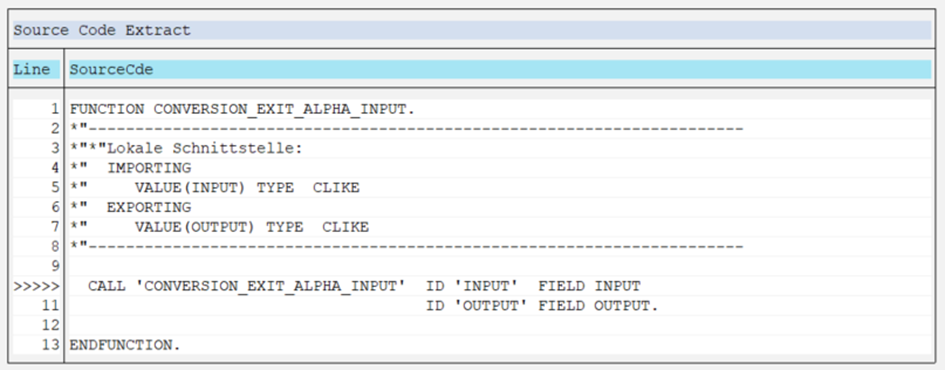This screenshot has height=370, width=945.
Task: Select the SourceCde column header
Action: pyautogui.click(x=111, y=70)
